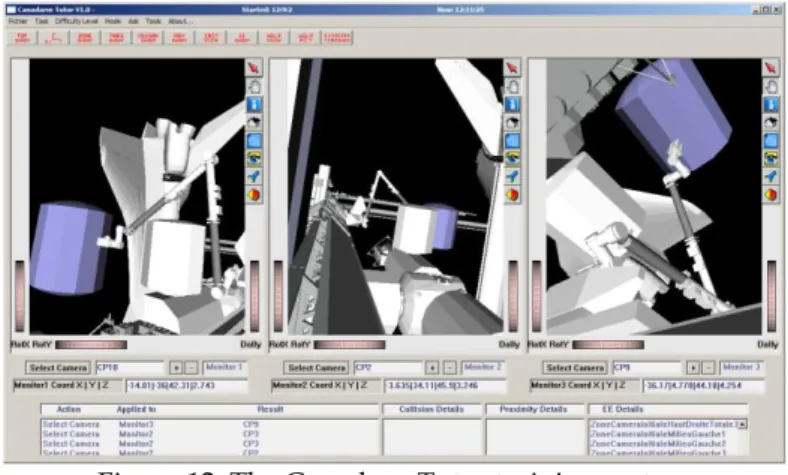Click the cube view icon in Monitor 2
Image resolution: width=788 pixels, height=475 pixels.
[x=512, y=123]
